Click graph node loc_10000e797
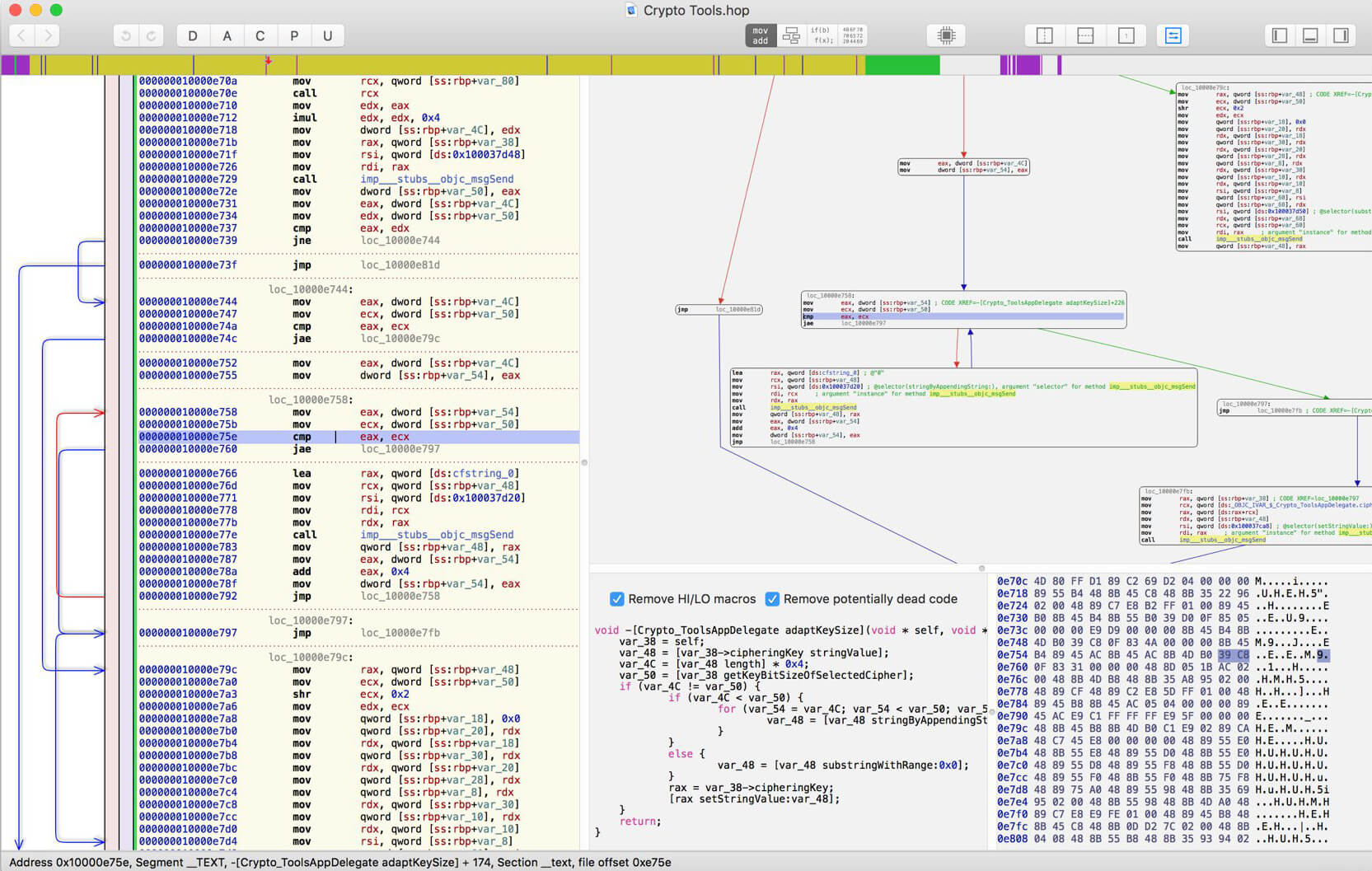The height and width of the screenshot is (871, 1372). click(x=1294, y=407)
